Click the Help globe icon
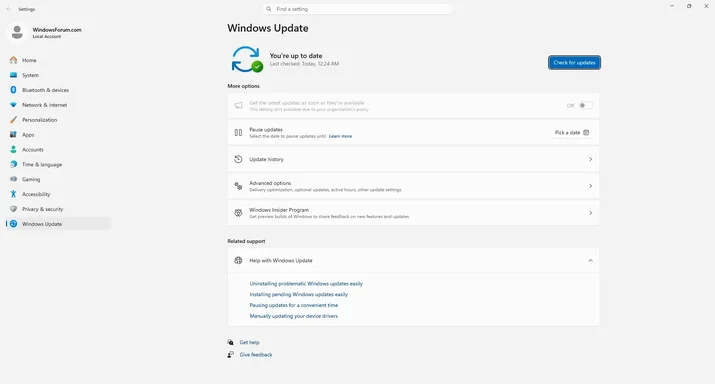Screen dimensions: 715x384 coord(238,260)
